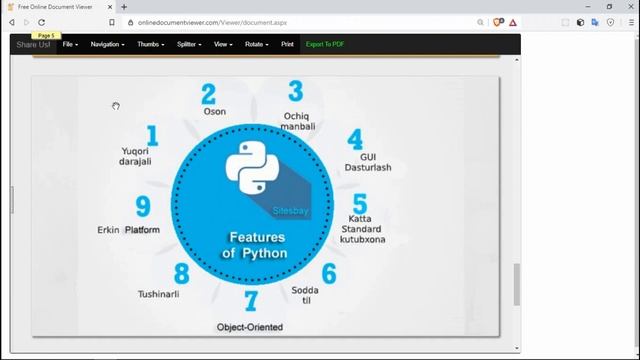Restore the browser window size
Viewport: 640px width, 360px height.
click(x=609, y=7)
